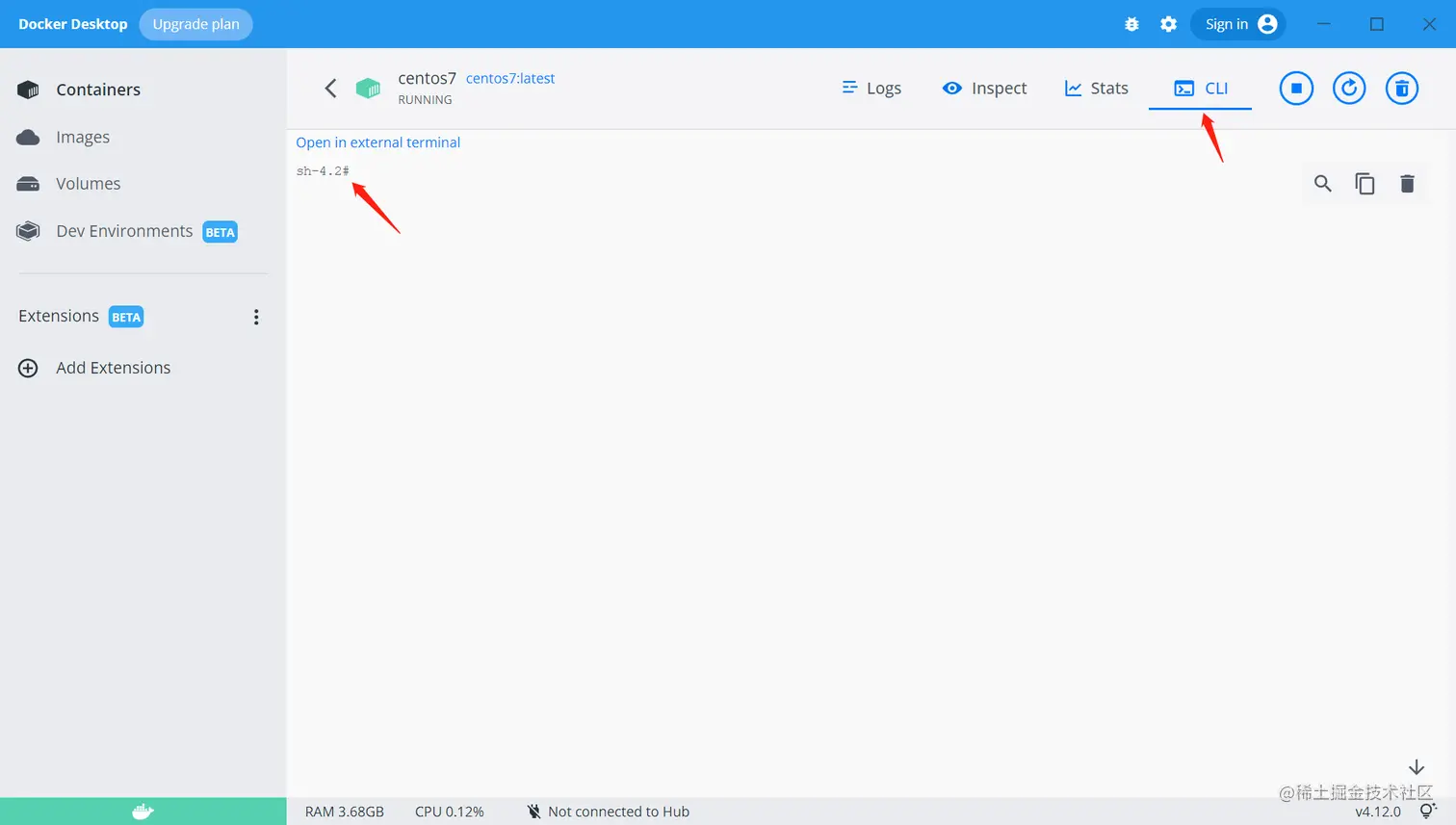The image size is (1456, 825).
Task: Open the Containers section
Action: 98,90
